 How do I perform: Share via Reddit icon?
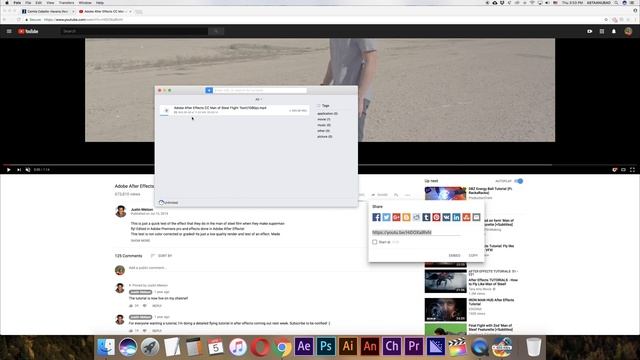(x=416, y=217)
